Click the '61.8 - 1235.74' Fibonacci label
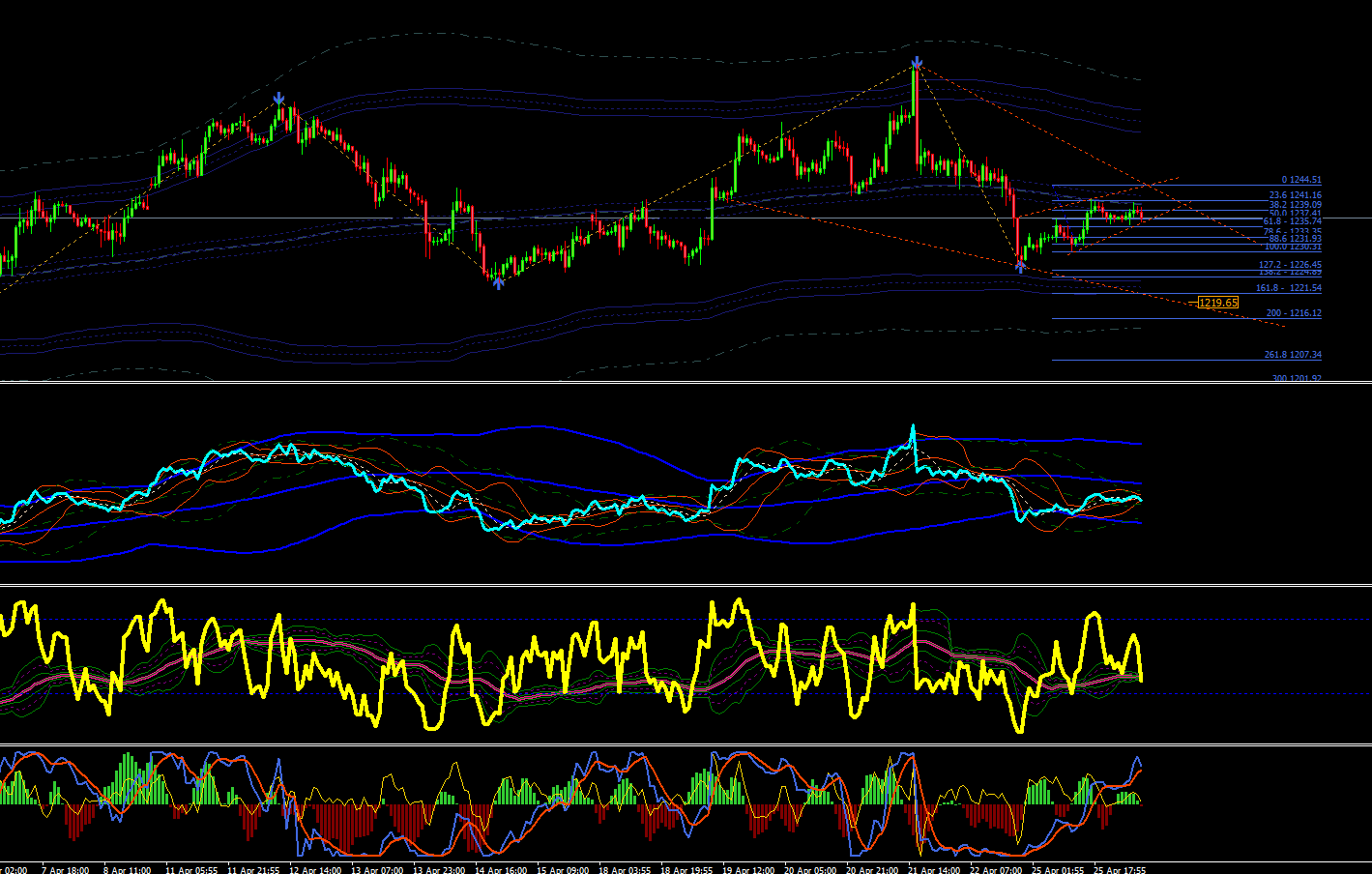The width and height of the screenshot is (1372, 874). coord(1293,221)
